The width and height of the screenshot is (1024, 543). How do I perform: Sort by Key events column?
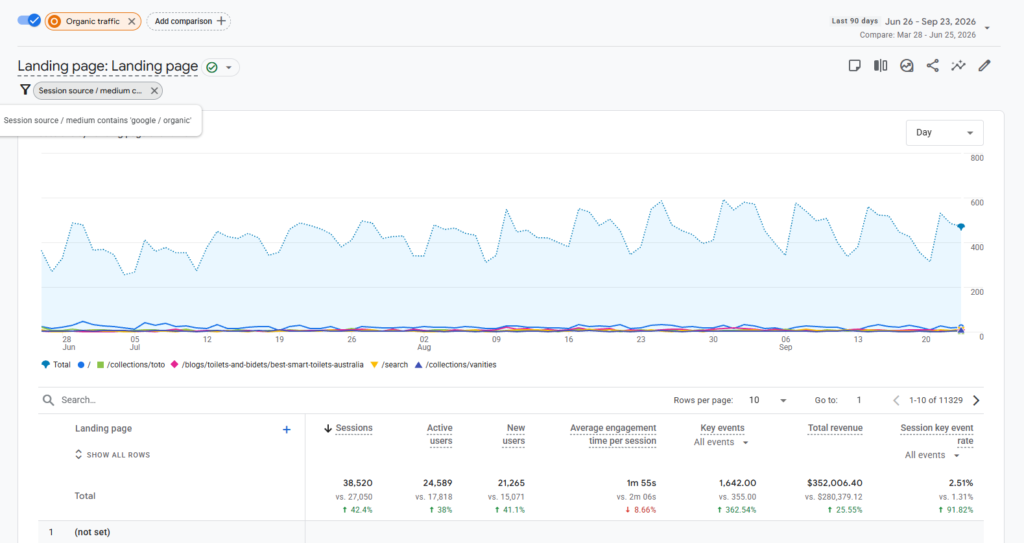pos(722,428)
